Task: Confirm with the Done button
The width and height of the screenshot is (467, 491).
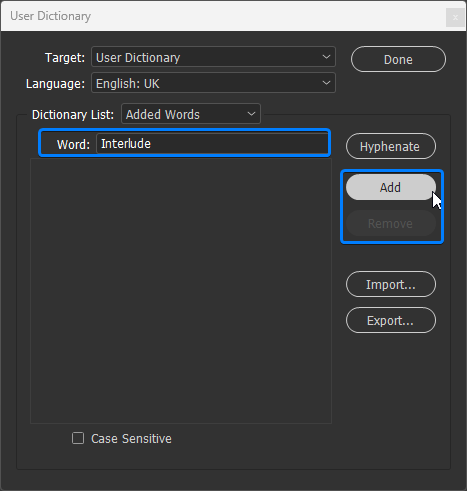Action: 398,59
